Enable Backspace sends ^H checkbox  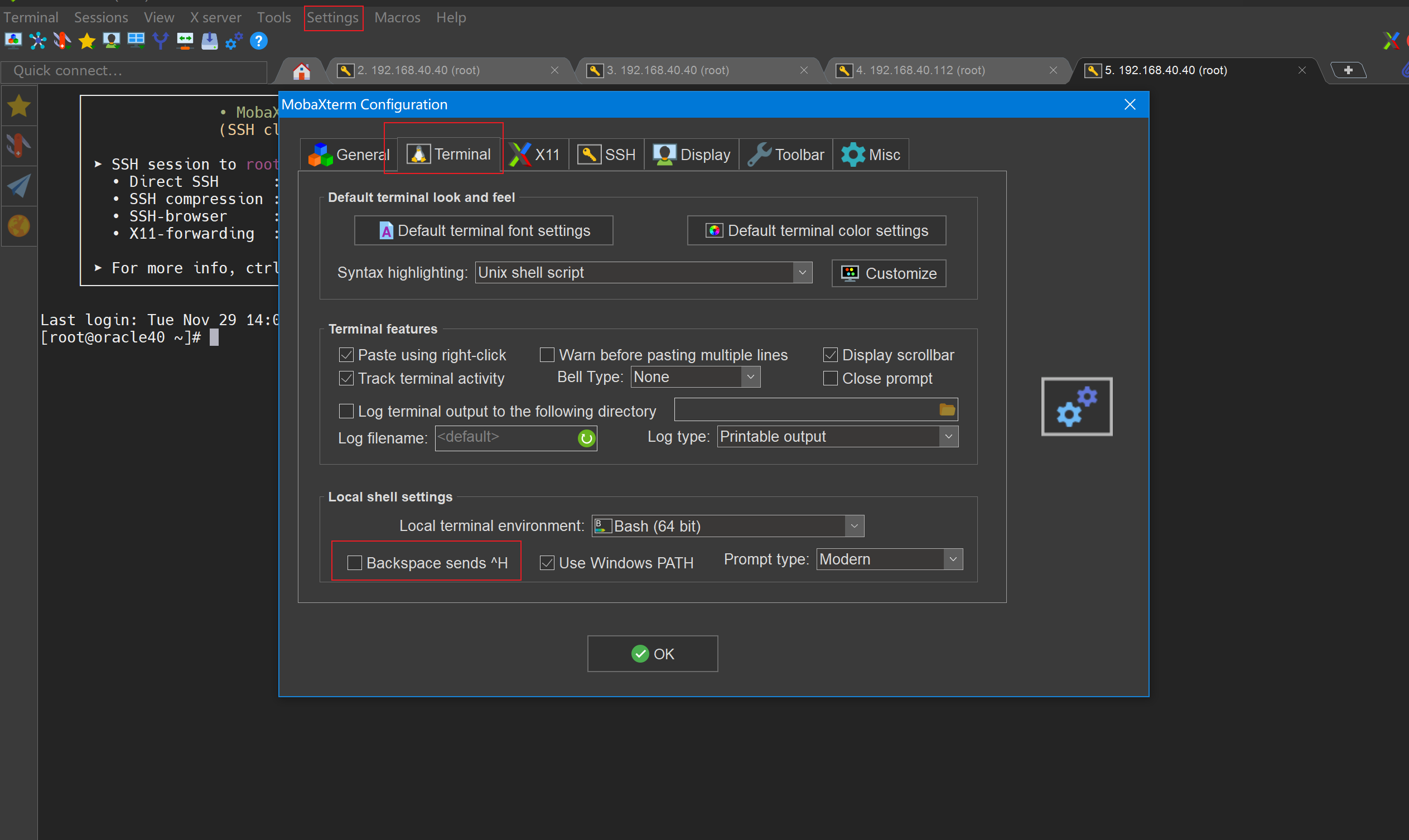point(354,563)
